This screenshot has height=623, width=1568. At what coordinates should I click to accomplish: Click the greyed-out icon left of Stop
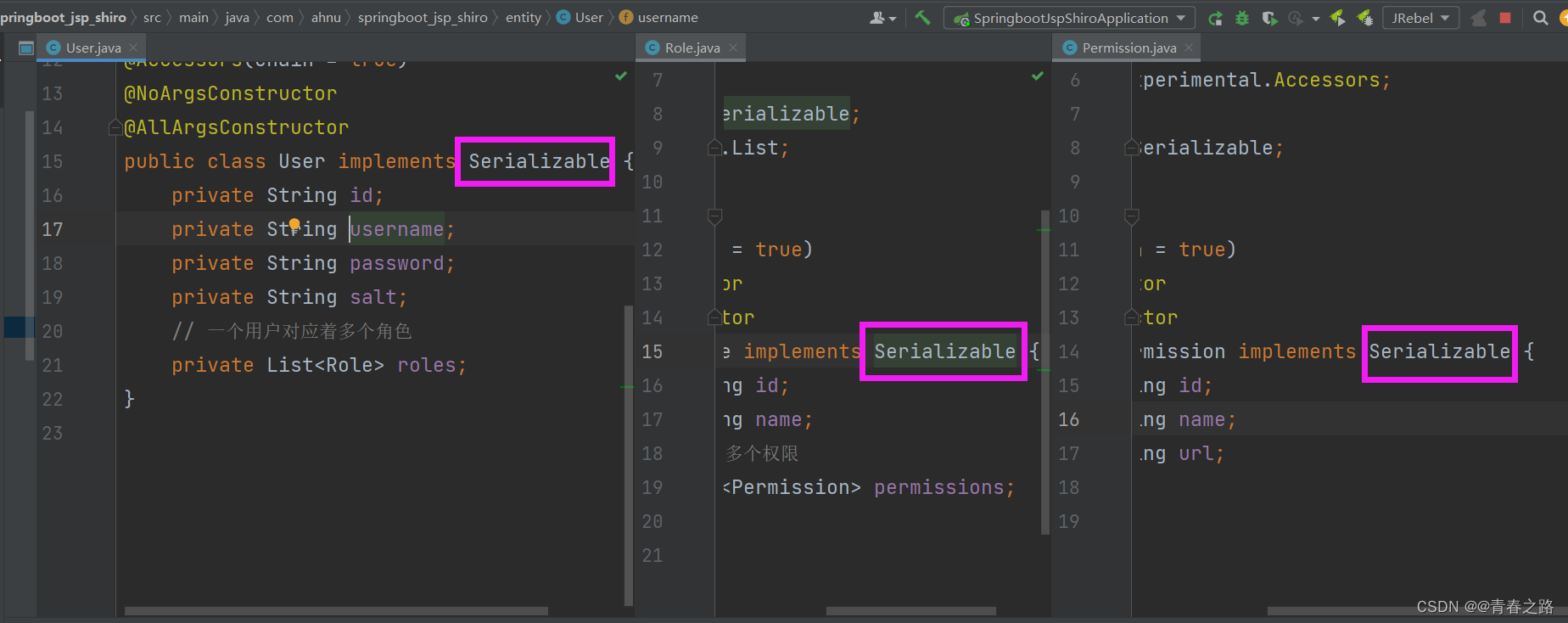point(1478,18)
